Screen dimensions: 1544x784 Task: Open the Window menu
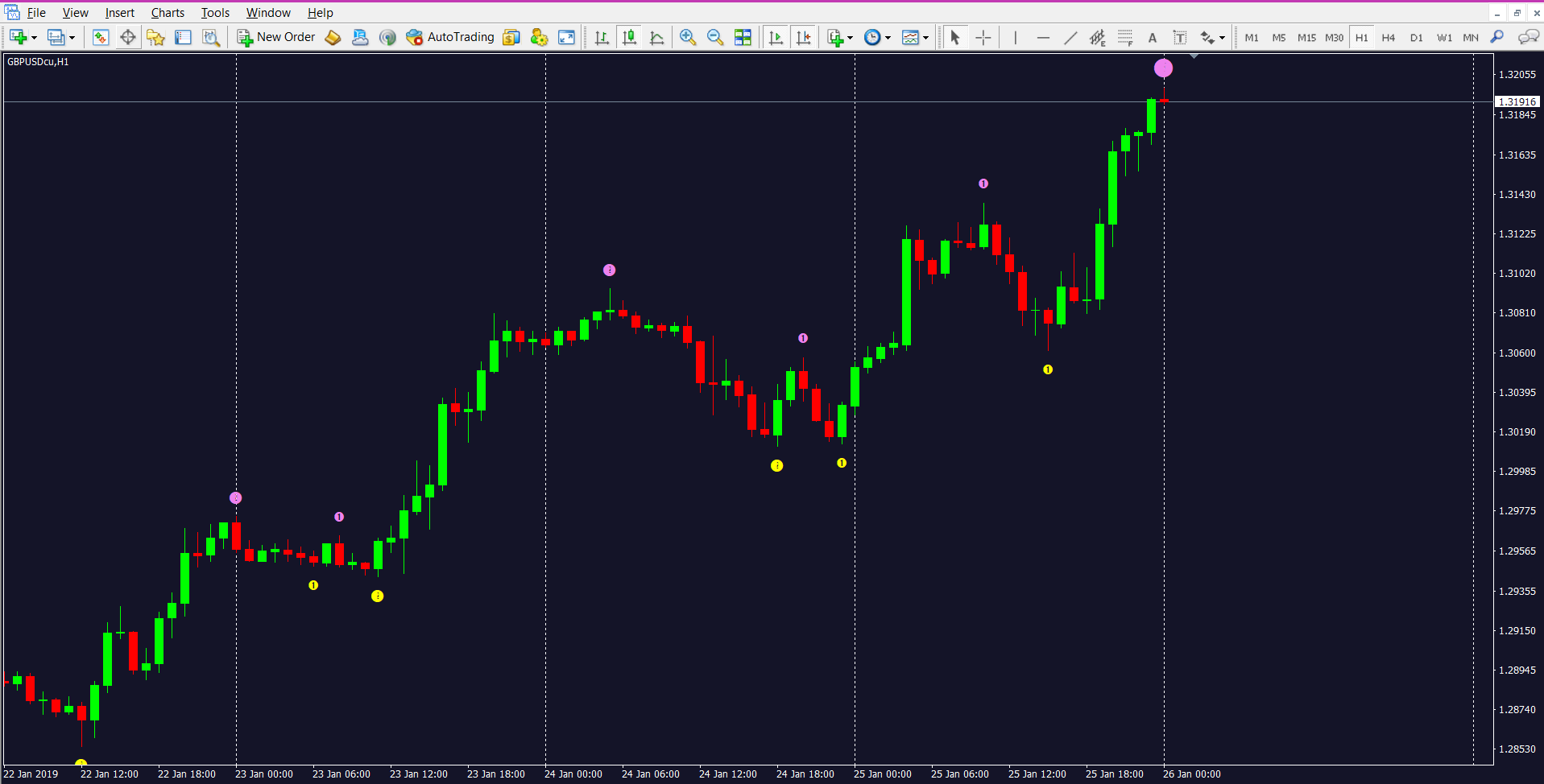tap(268, 13)
